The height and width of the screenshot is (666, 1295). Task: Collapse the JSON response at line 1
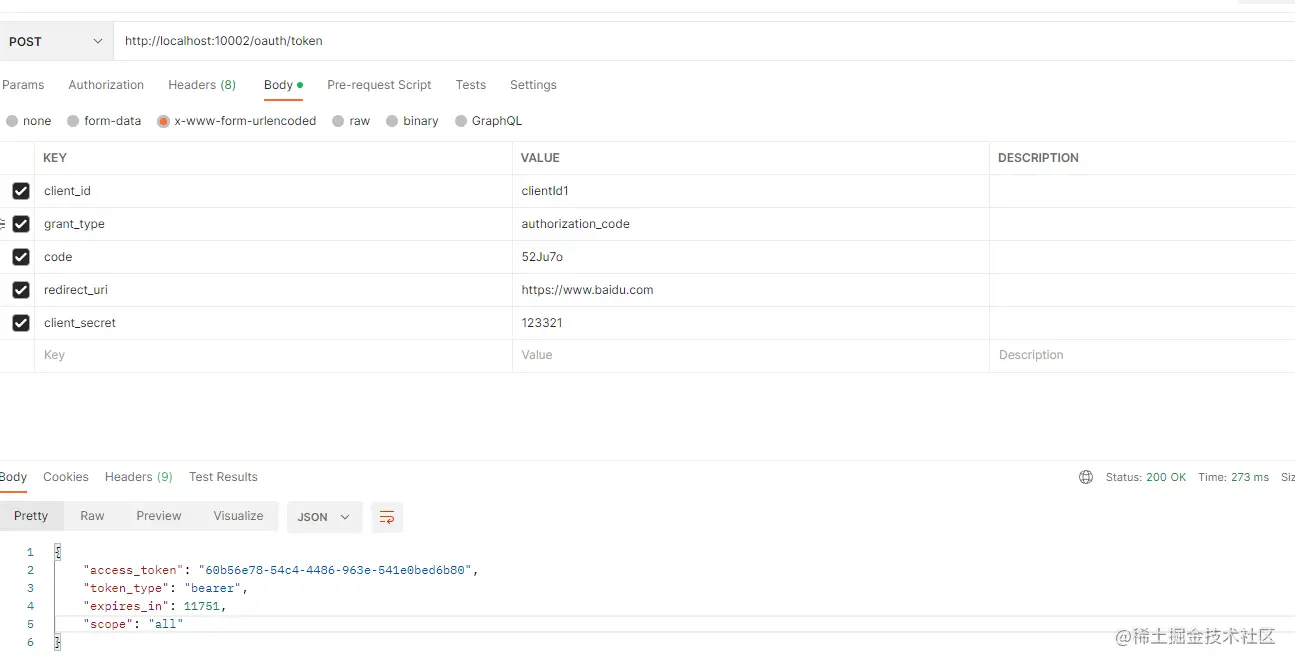[57, 551]
